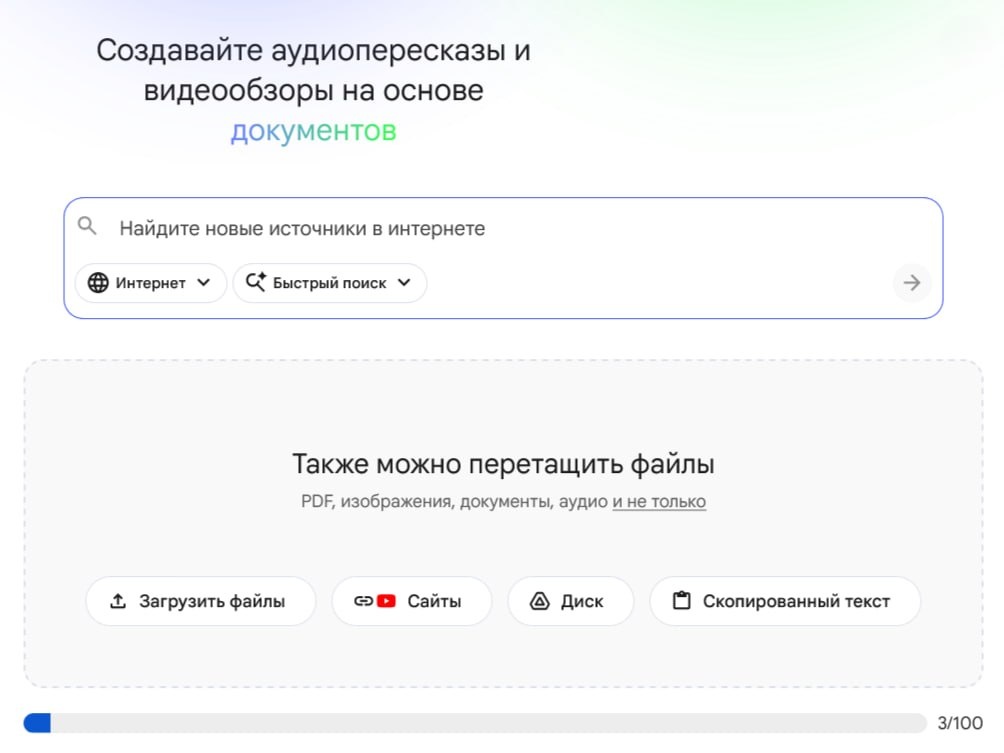Screen dimensions: 1004x753
Task: Click the chevron next to Интернет
Action: pyautogui.click(x=205, y=282)
